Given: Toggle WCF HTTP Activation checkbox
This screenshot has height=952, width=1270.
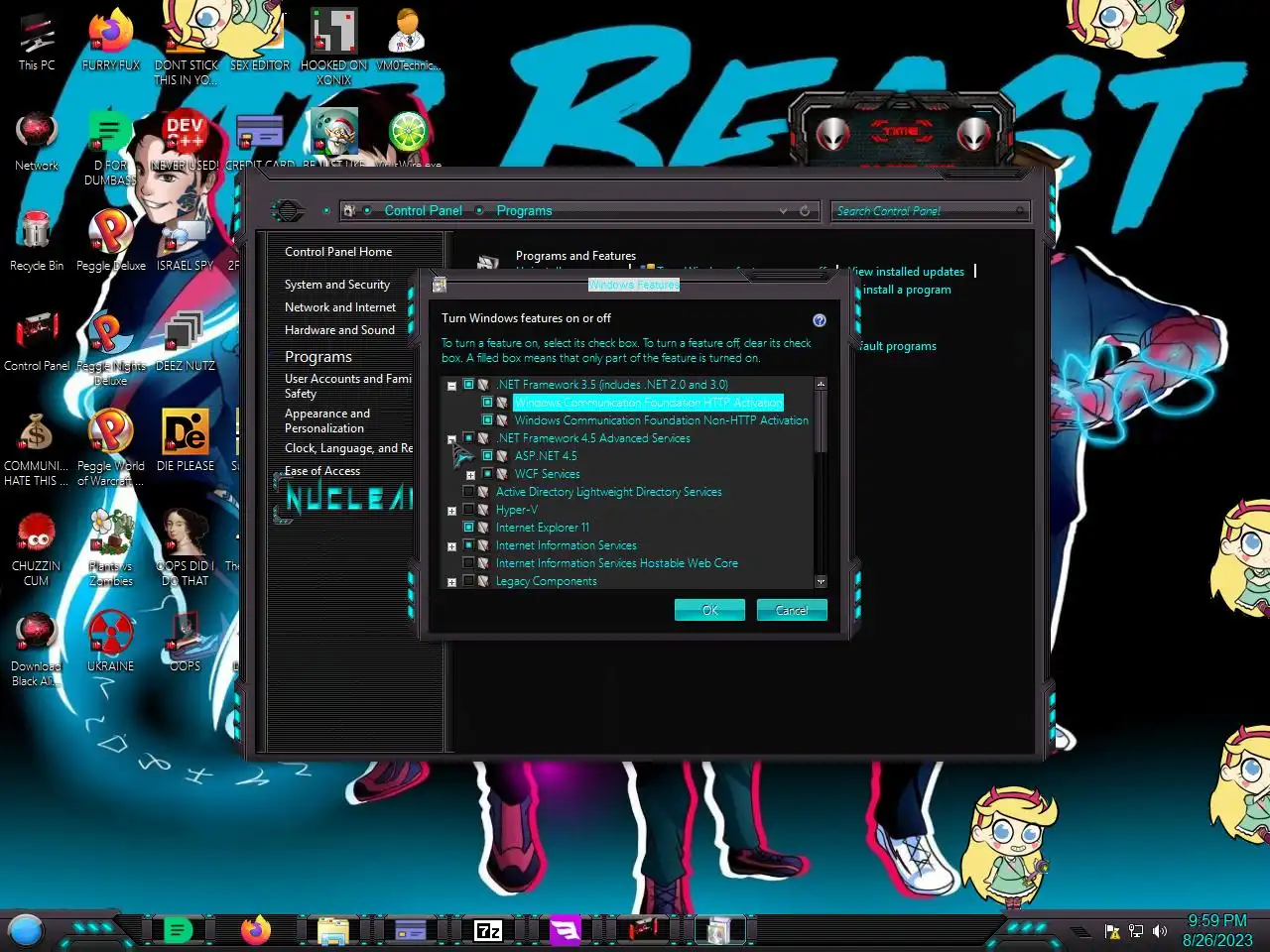Looking at the screenshot, I should [487, 403].
